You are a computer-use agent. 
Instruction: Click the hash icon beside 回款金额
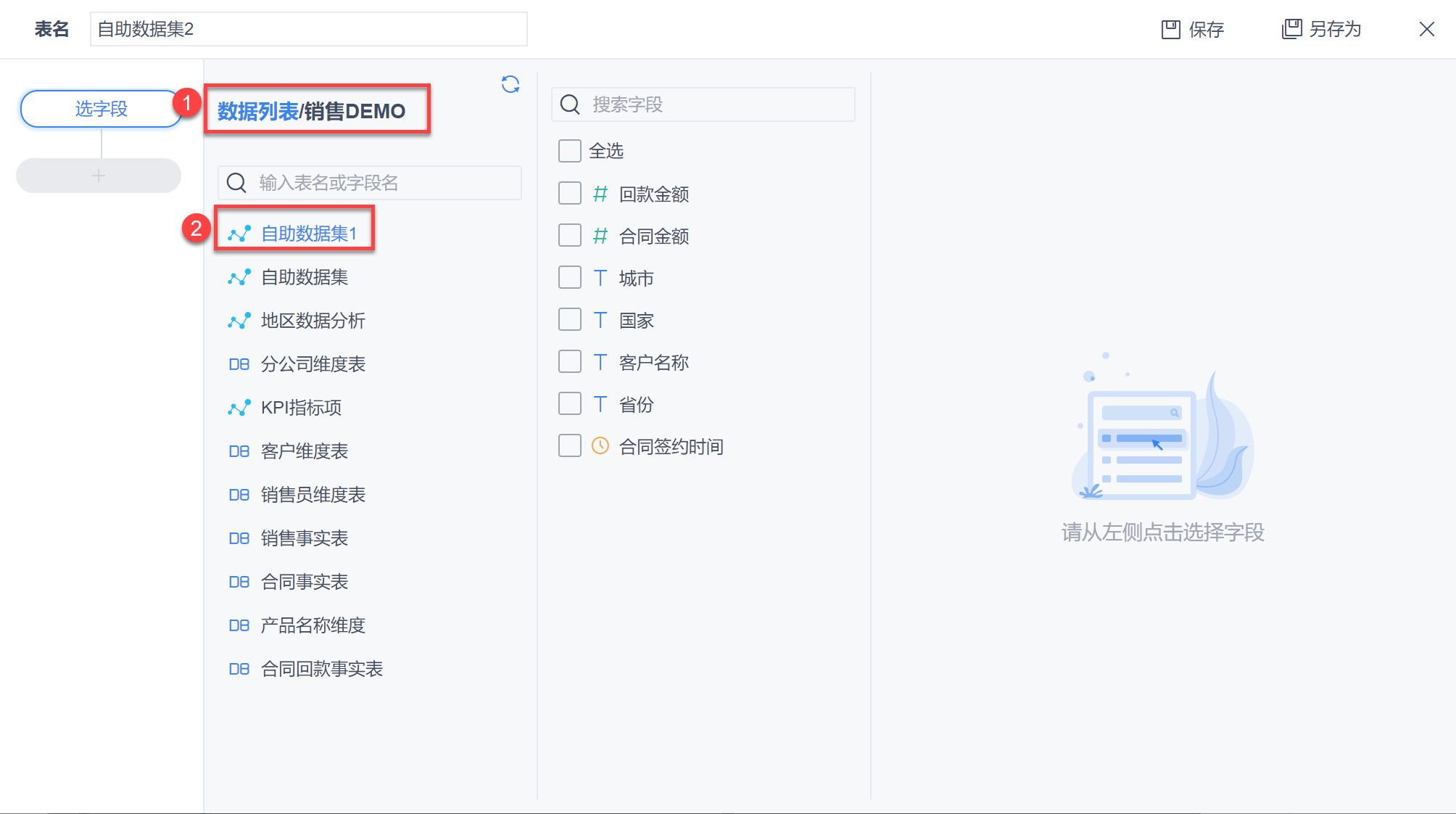tap(600, 194)
